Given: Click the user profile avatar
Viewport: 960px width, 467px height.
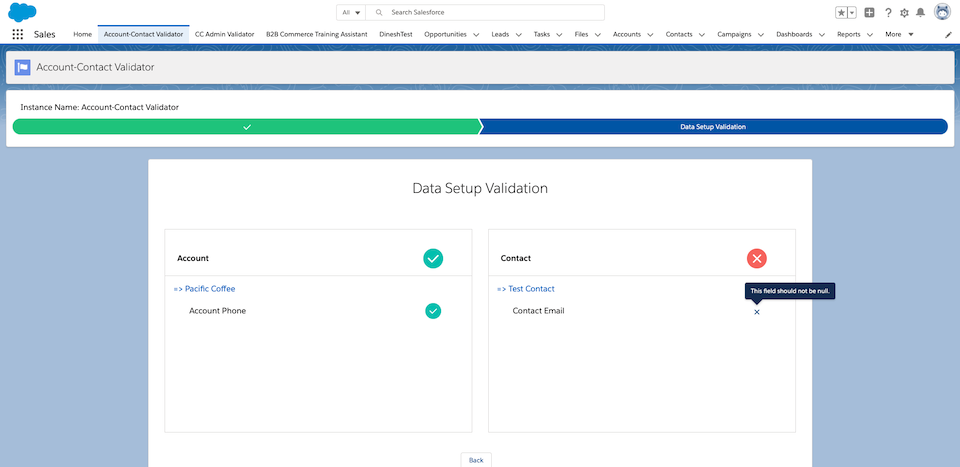Looking at the screenshot, I should coord(942,12).
